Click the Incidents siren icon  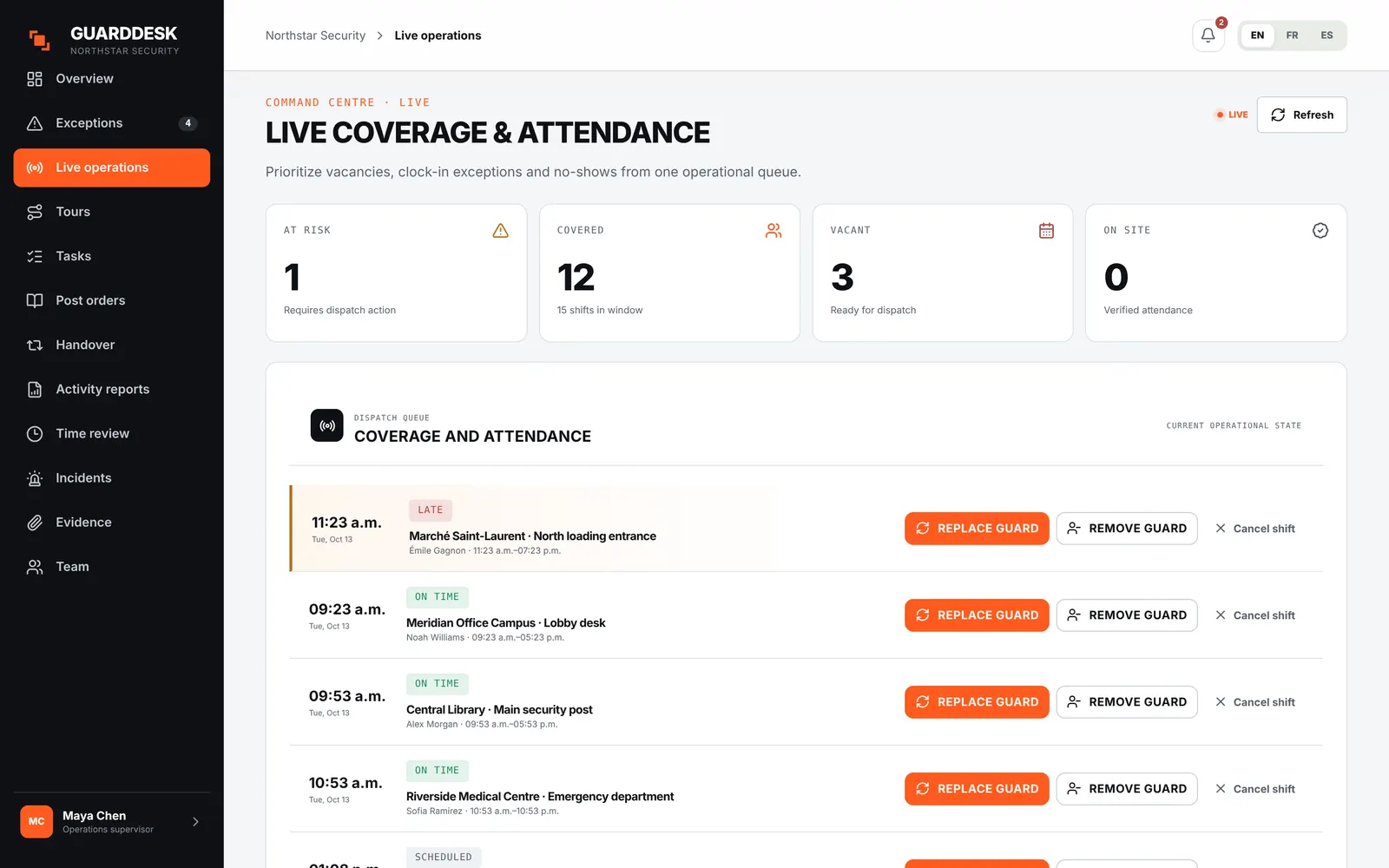coord(35,478)
